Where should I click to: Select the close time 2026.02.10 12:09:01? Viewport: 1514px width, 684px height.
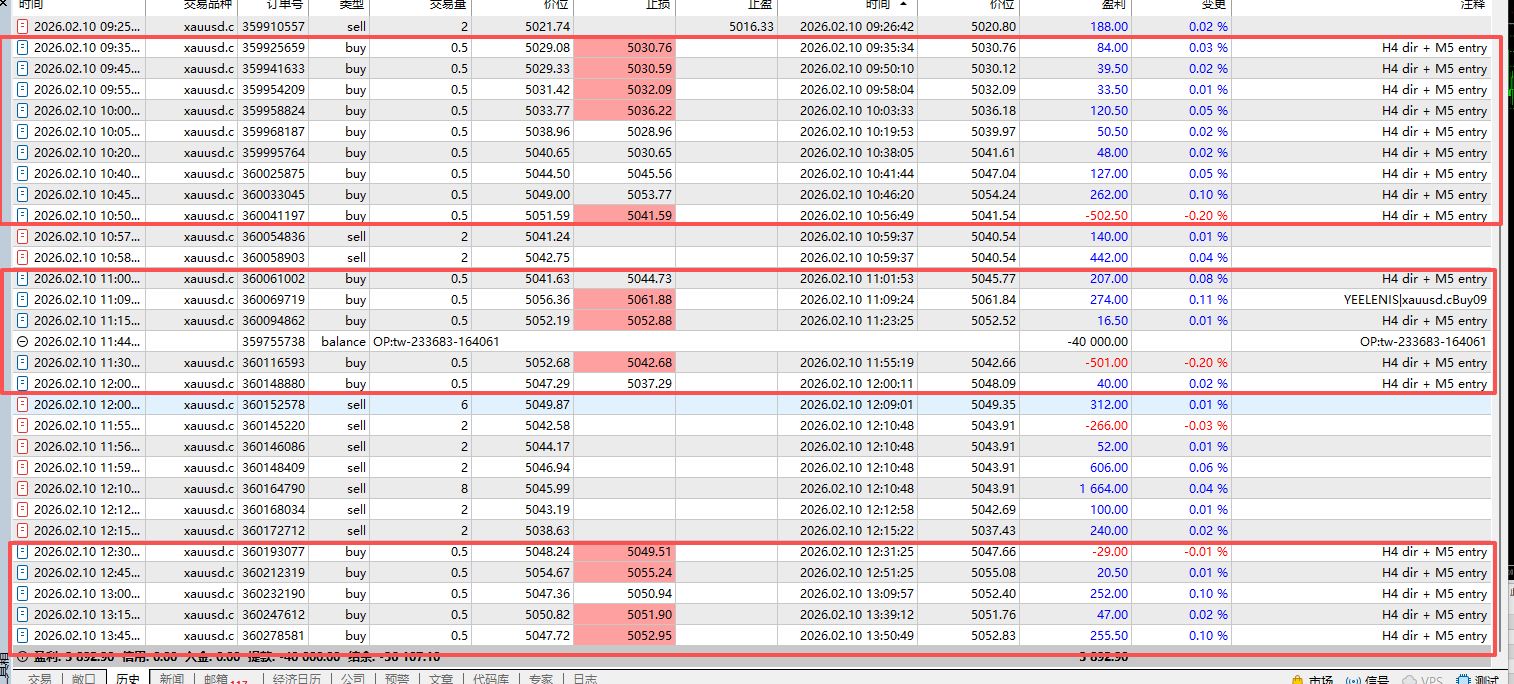click(x=857, y=405)
